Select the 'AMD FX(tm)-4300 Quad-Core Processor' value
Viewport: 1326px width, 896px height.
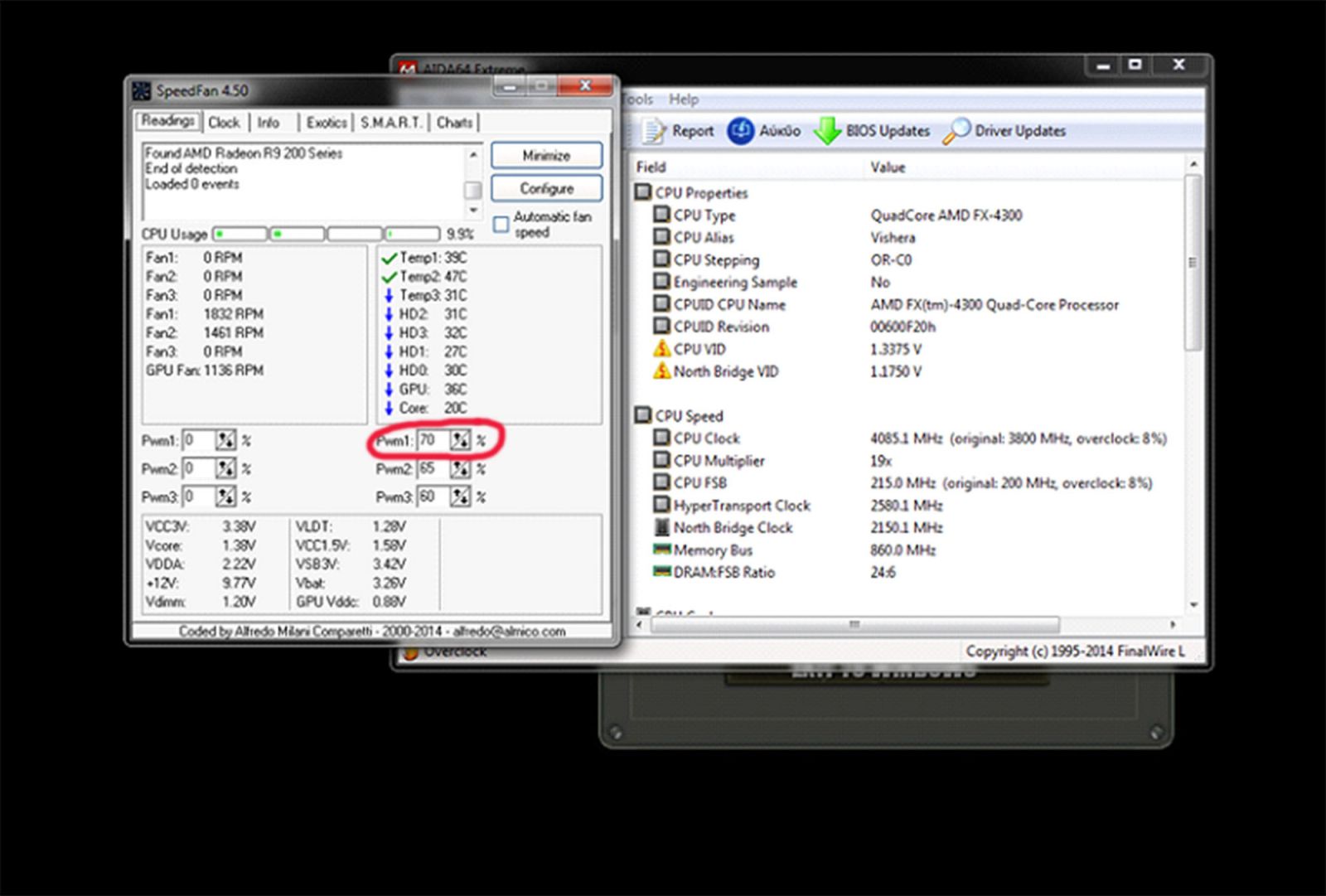(994, 304)
